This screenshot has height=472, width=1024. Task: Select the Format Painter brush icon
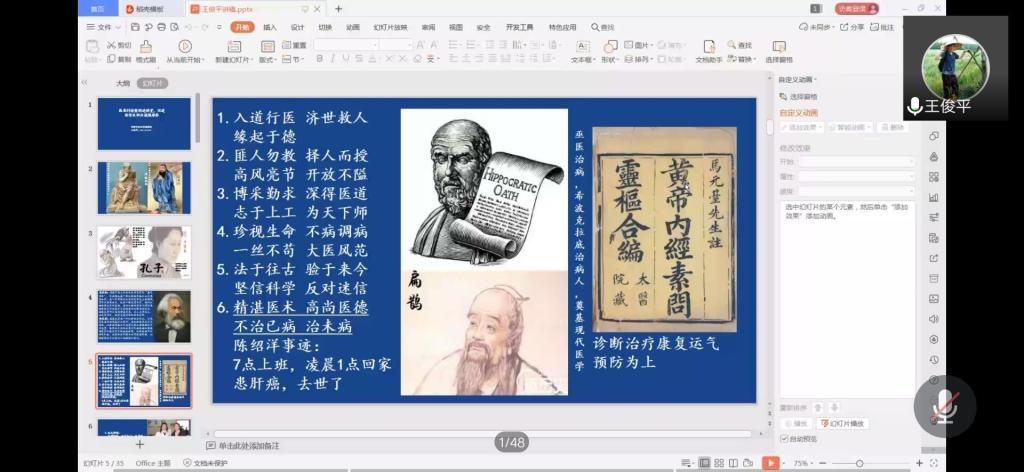[146, 46]
